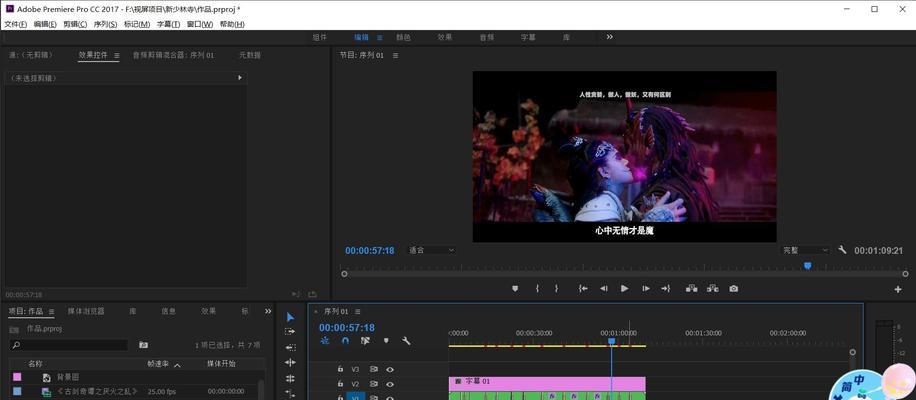Go to In point
Image resolution: width=916 pixels, height=400 pixels.
pos(582,288)
